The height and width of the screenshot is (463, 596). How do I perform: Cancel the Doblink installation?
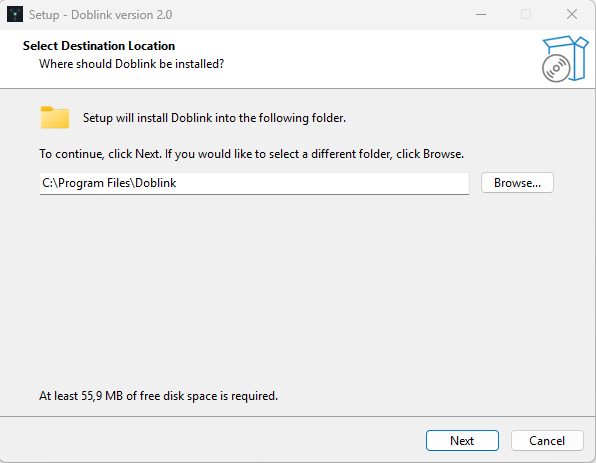click(547, 441)
